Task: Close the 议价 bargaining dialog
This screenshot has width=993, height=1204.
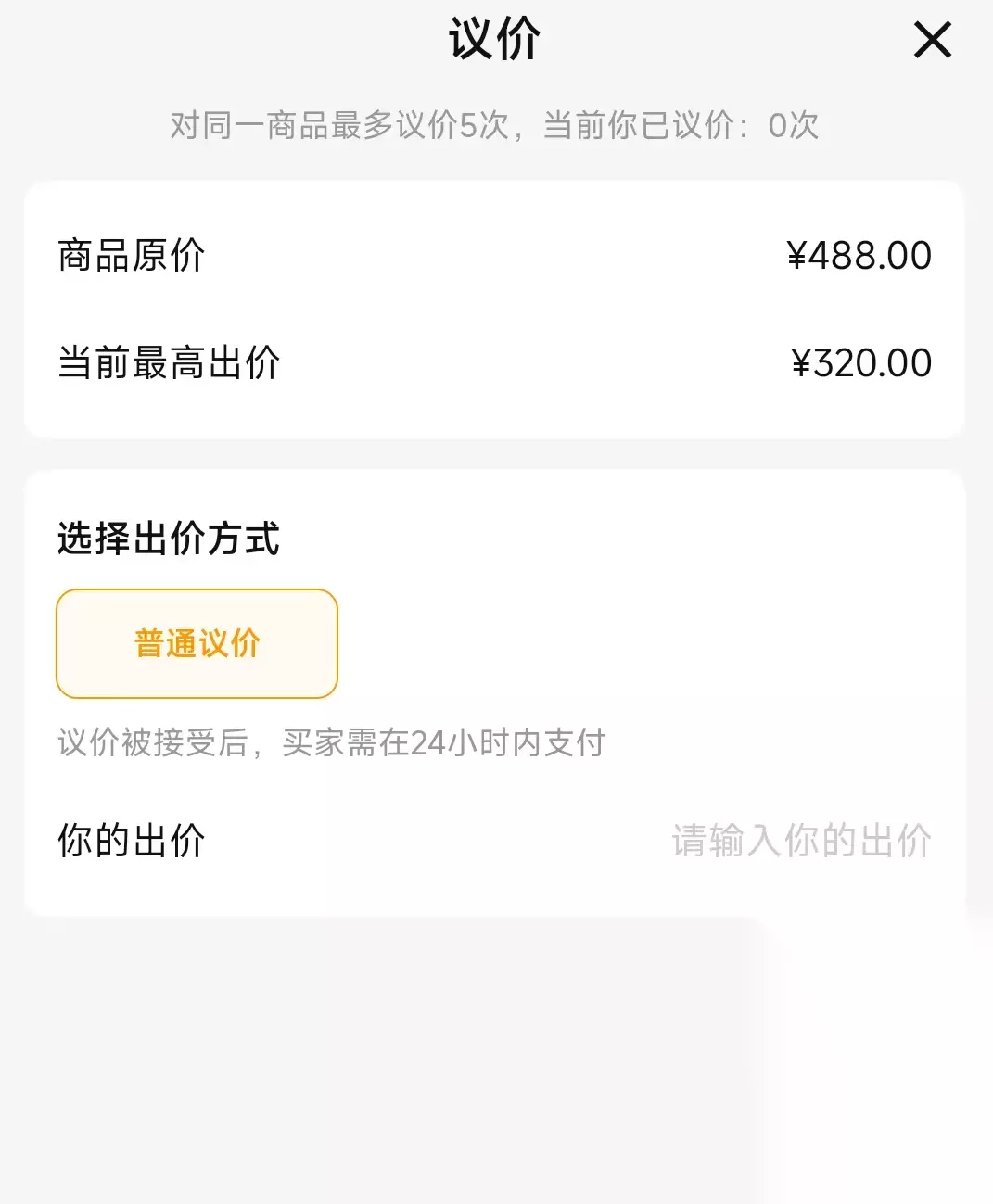Action: click(x=932, y=41)
